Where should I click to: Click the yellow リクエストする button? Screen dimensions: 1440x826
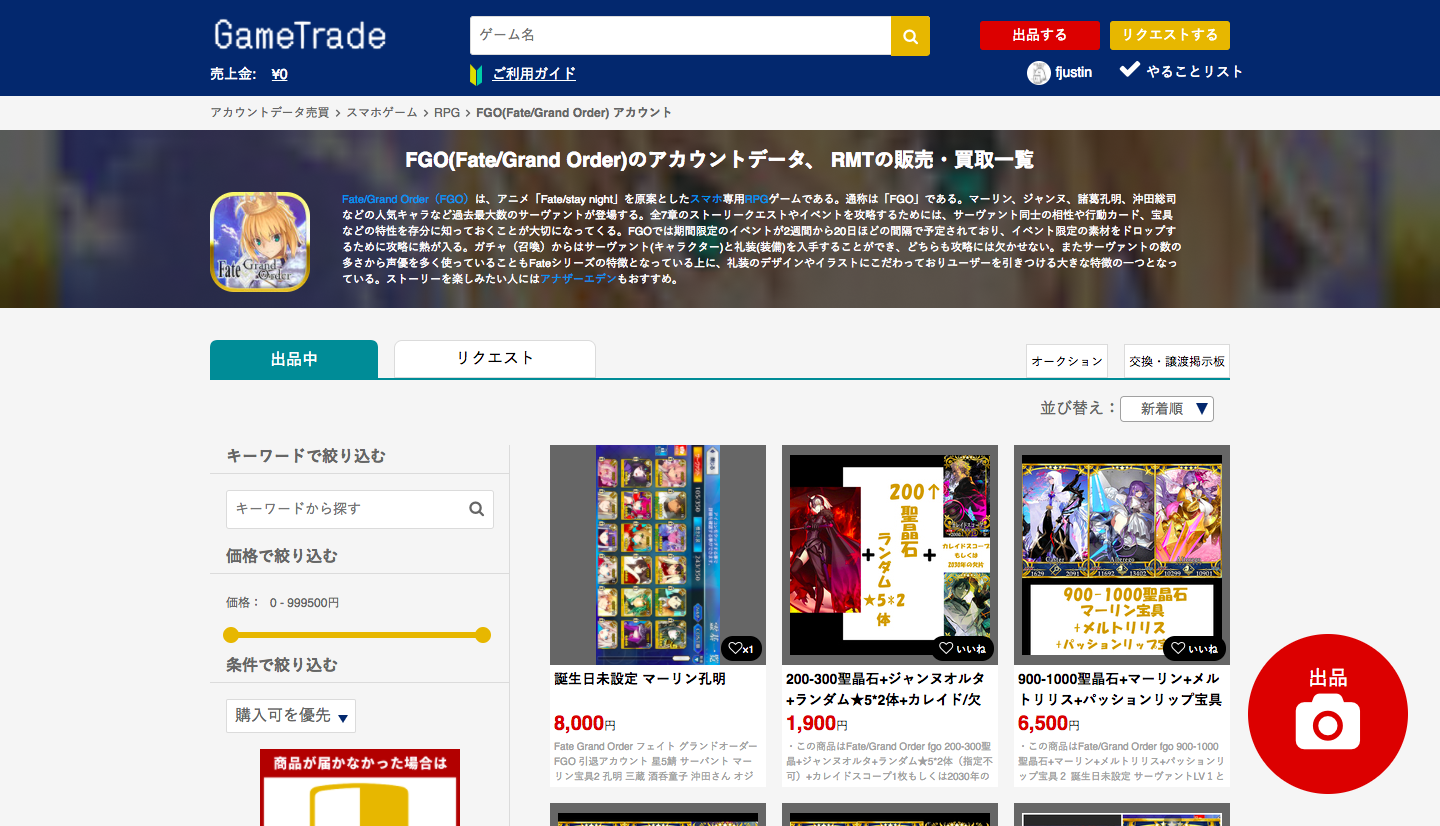pyautogui.click(x=1170, y=35)
